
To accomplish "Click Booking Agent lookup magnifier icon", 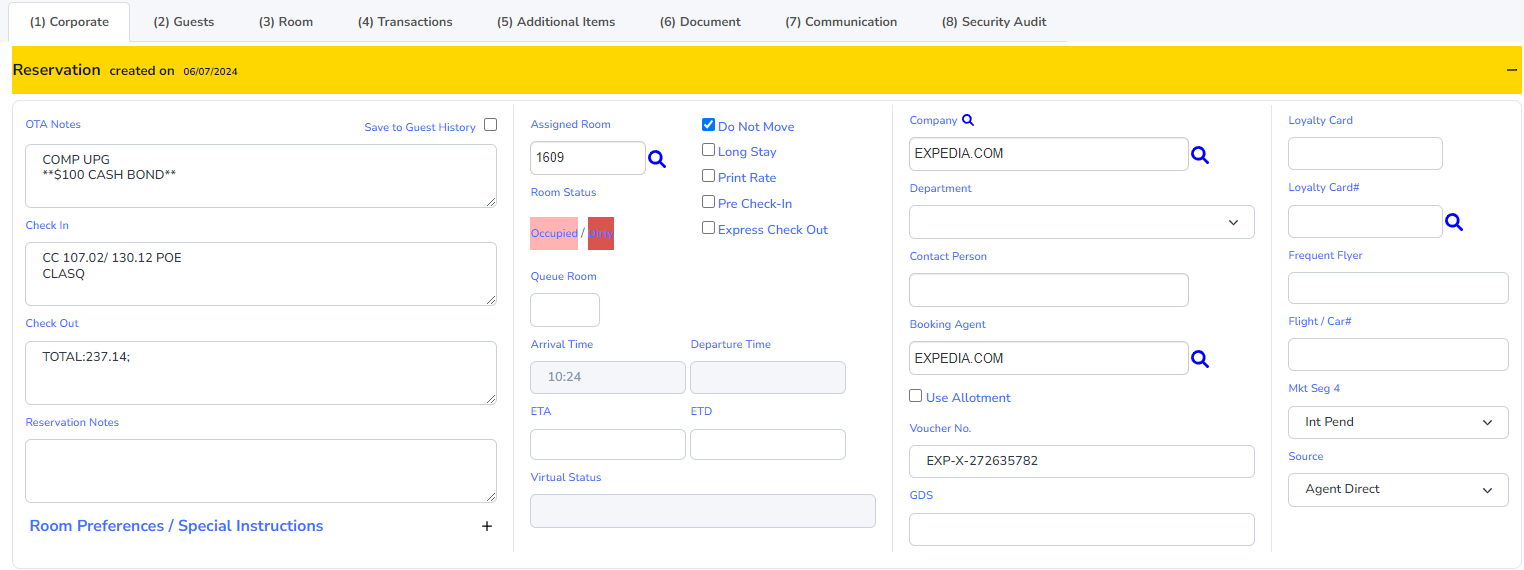I will coord(1200,359).
